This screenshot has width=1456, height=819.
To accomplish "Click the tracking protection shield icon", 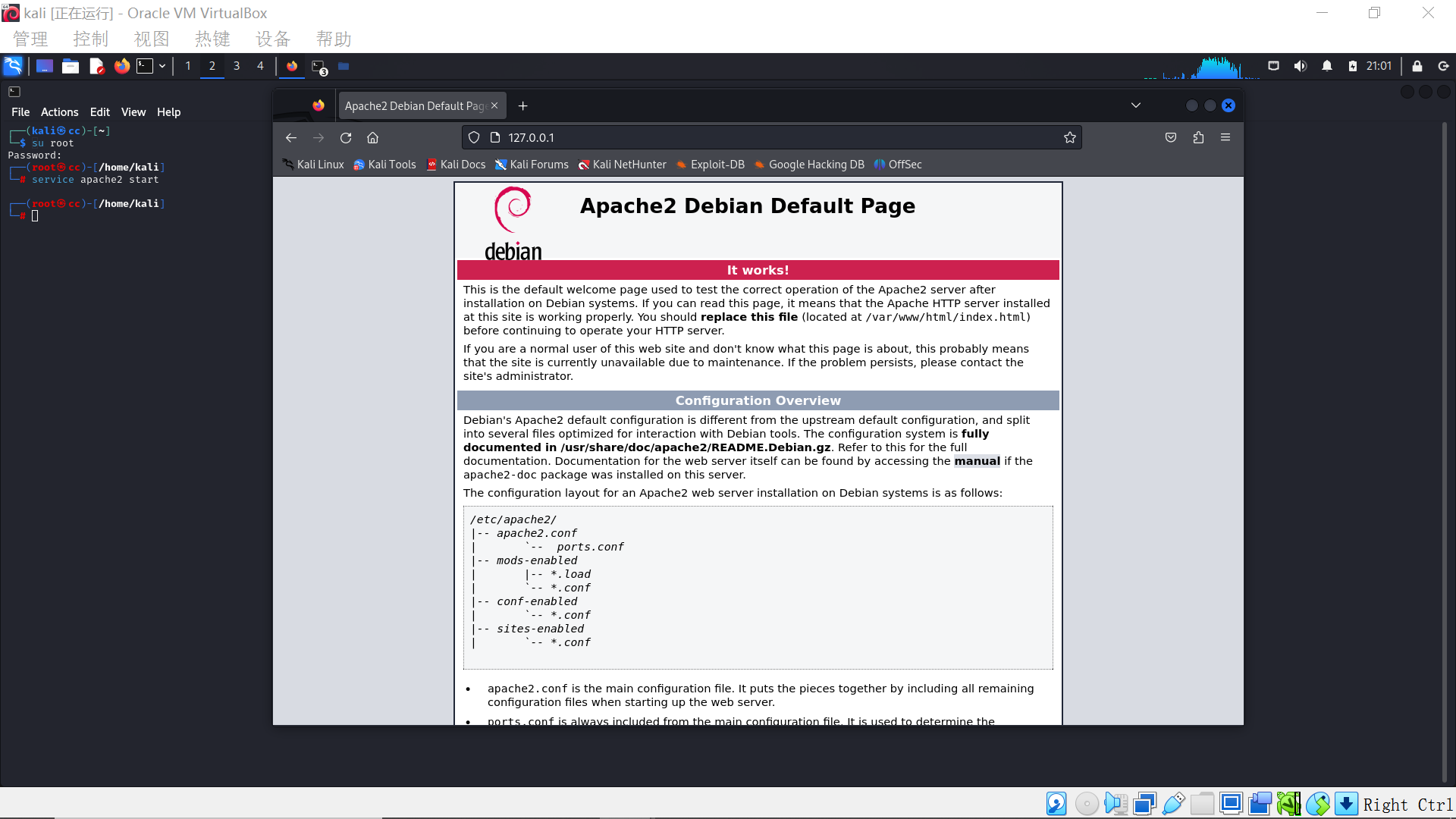I will tap(474, 137).
